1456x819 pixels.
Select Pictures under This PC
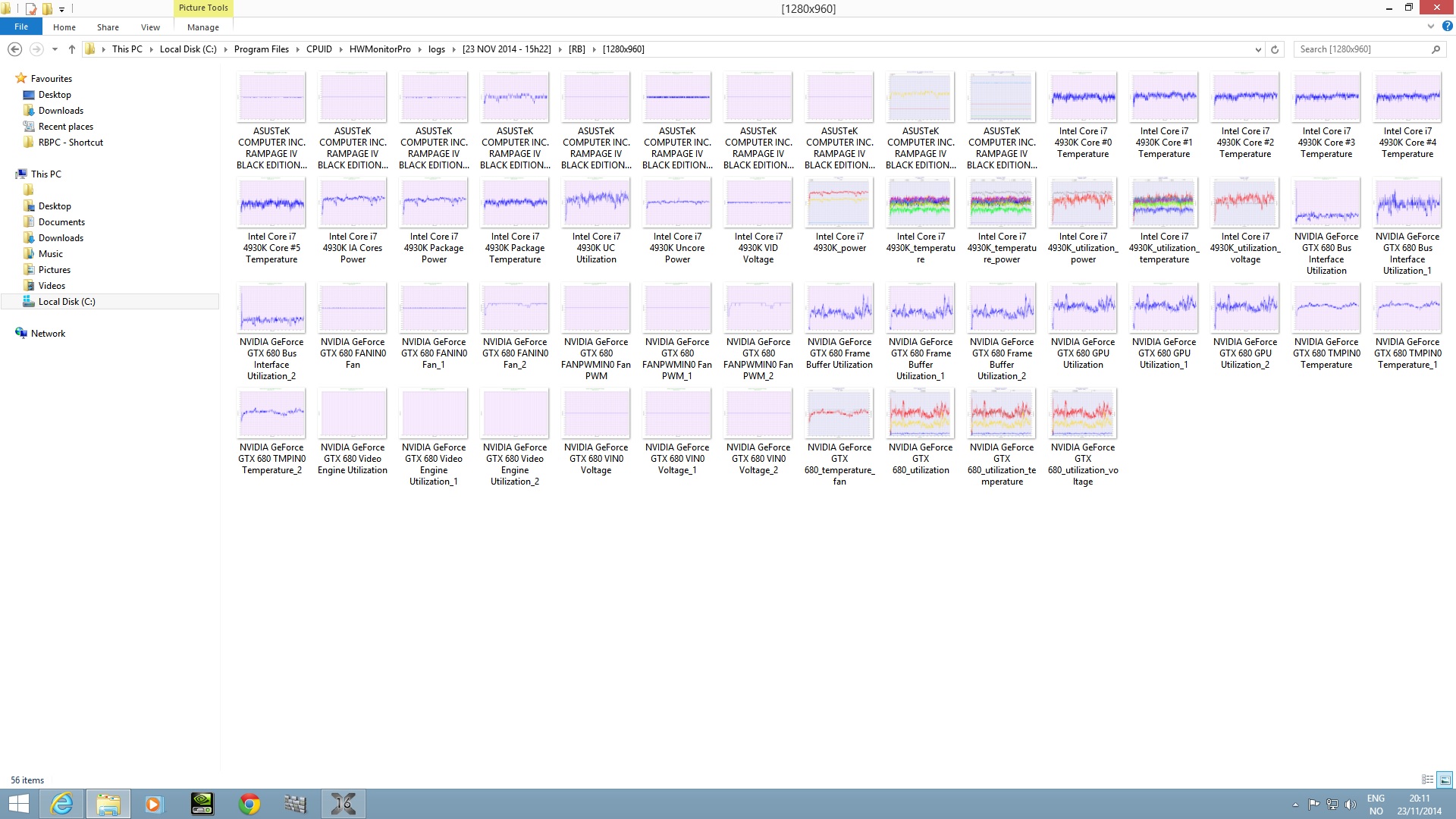[54, 270]
